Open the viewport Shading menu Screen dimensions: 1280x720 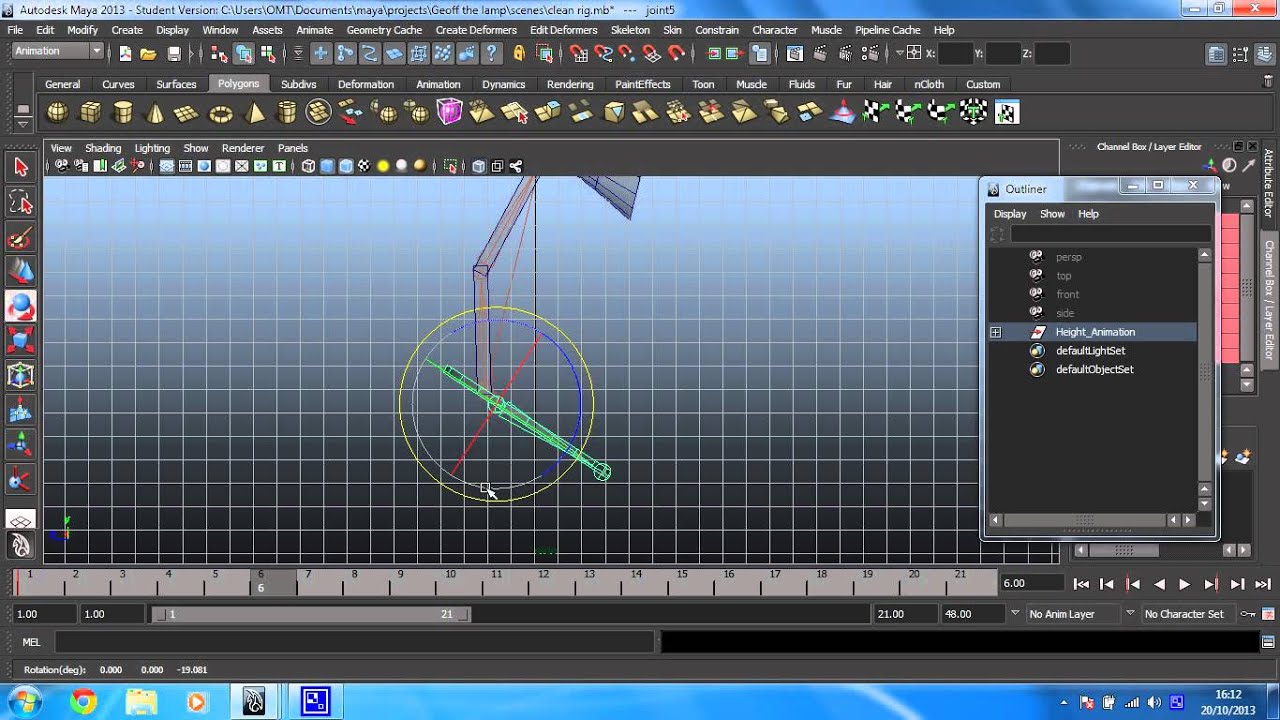point(103,148)
